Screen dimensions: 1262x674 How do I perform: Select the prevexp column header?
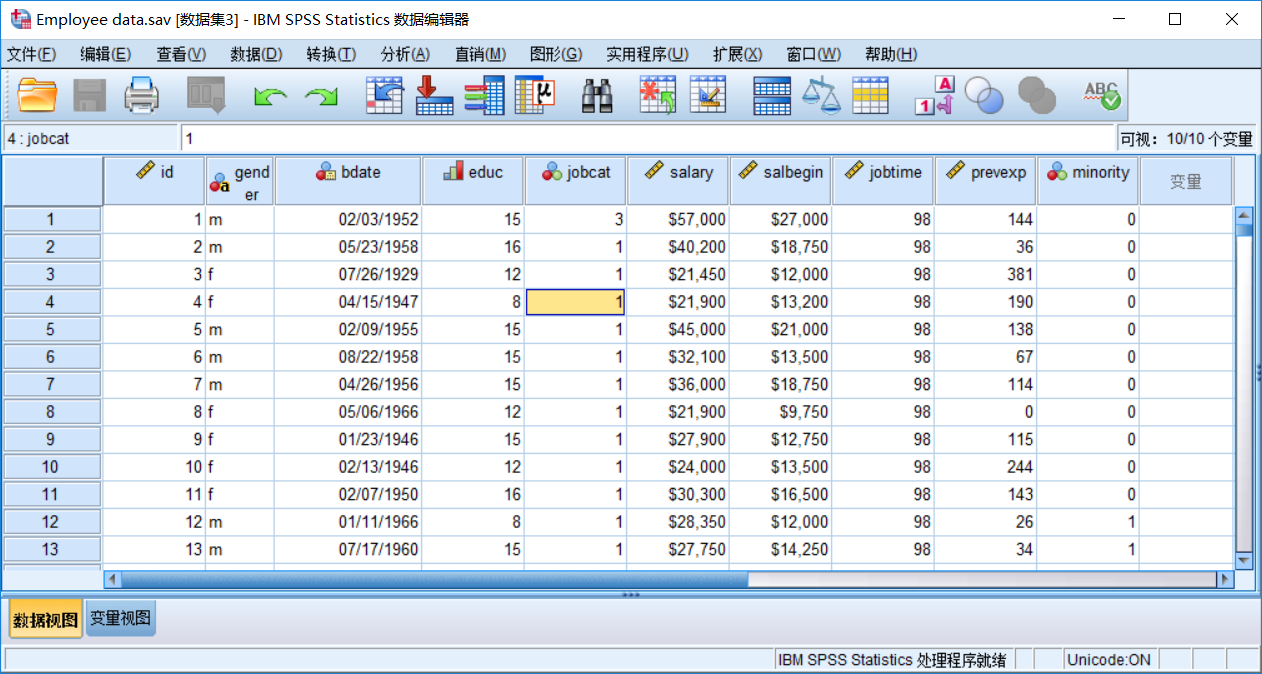pyautogui.click(x=986, y=181)
